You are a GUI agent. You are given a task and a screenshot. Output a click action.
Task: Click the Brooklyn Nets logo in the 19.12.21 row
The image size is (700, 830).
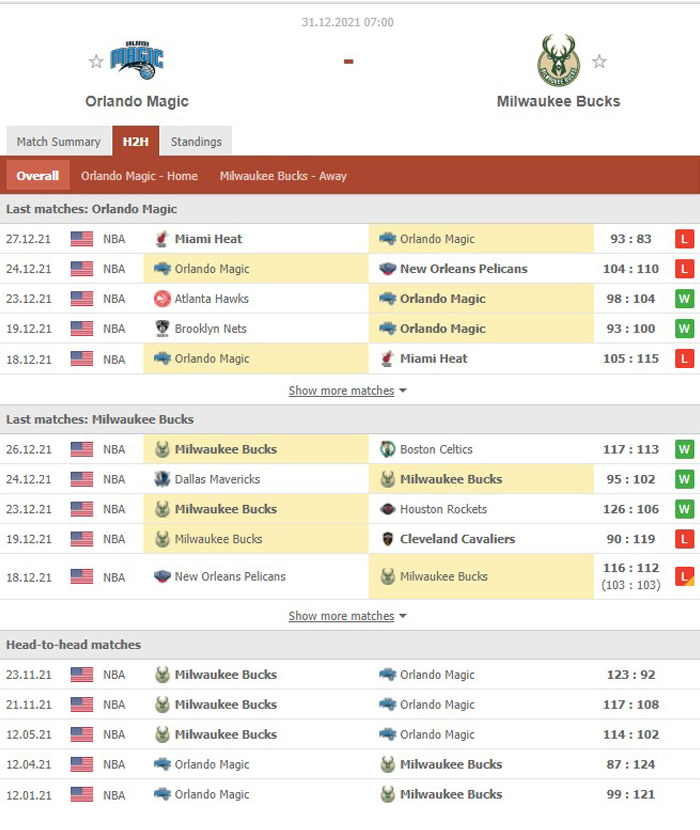coord(162,329)
